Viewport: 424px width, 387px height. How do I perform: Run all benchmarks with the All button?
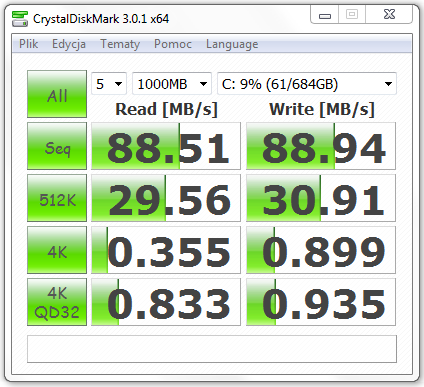coord(57,94)
